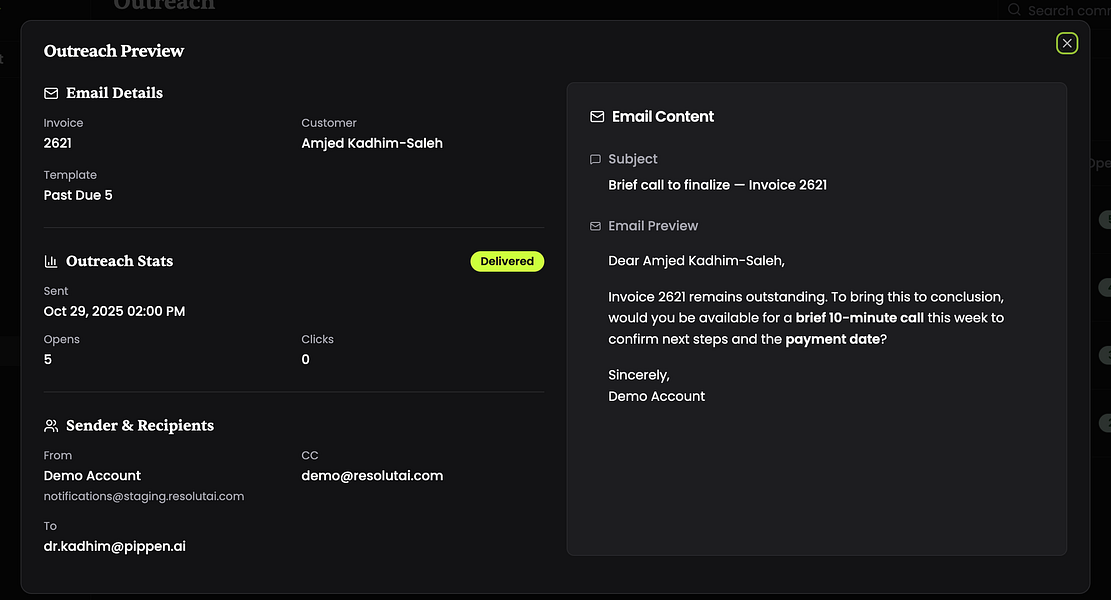Click the Email Content envelope icon

point(597,117)
